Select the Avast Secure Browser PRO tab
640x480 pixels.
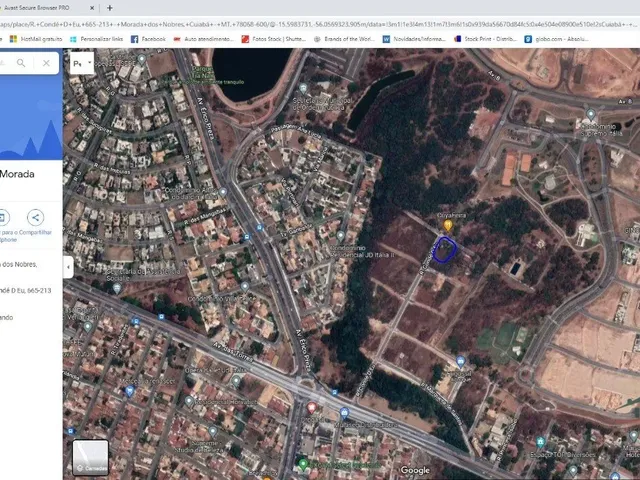pyautogui.click(x=47, y=8)
